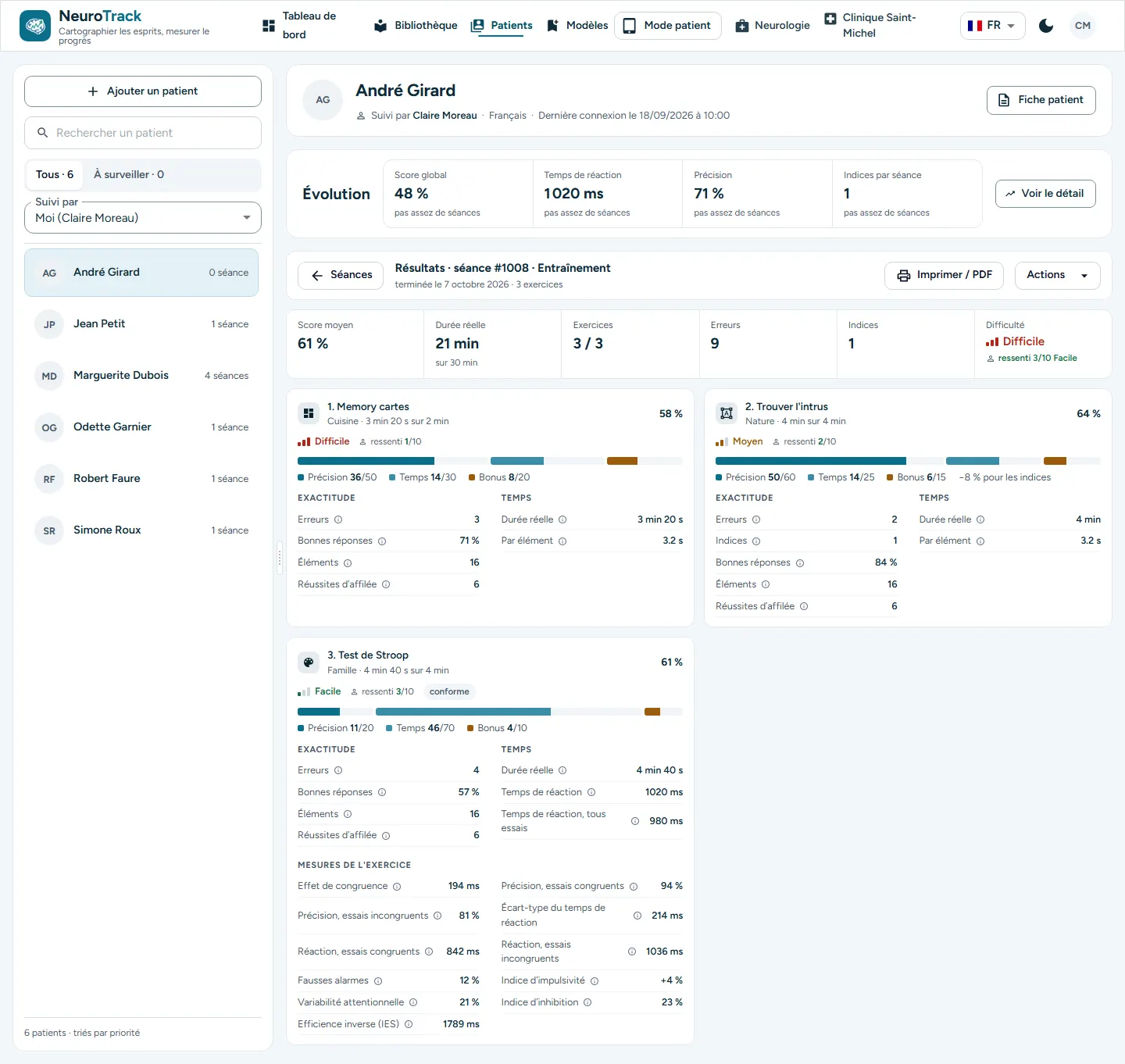Show info for Memory cartes Erreurs
Screen dimensions: 1125x1064
(x=338, y=520)
